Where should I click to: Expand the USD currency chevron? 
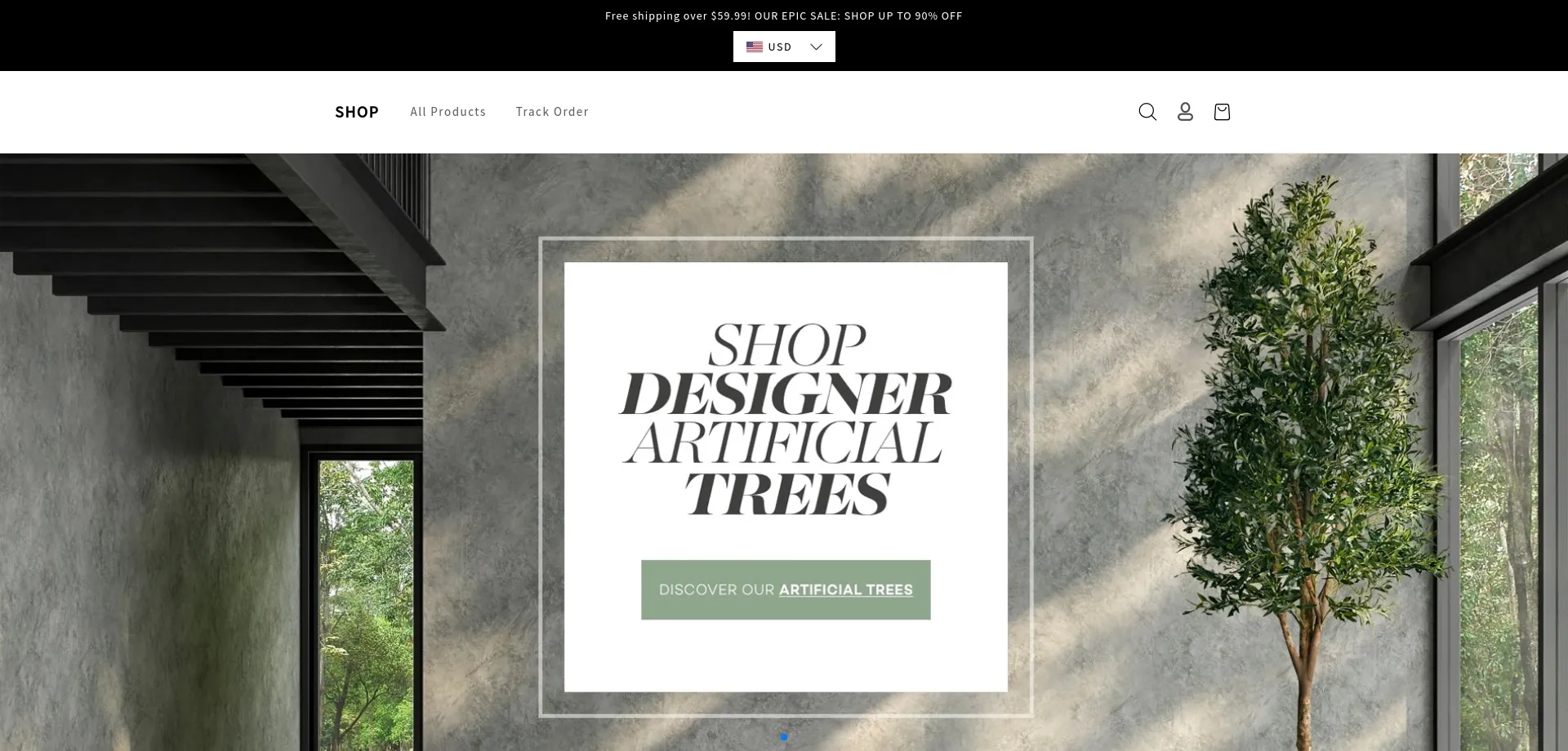tap(816, 47)
